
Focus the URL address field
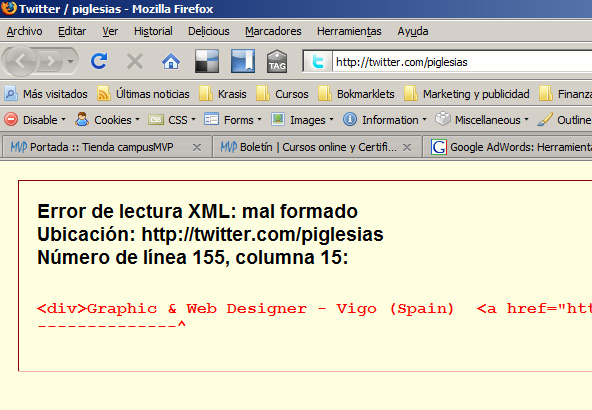click(x=462, y=62)
